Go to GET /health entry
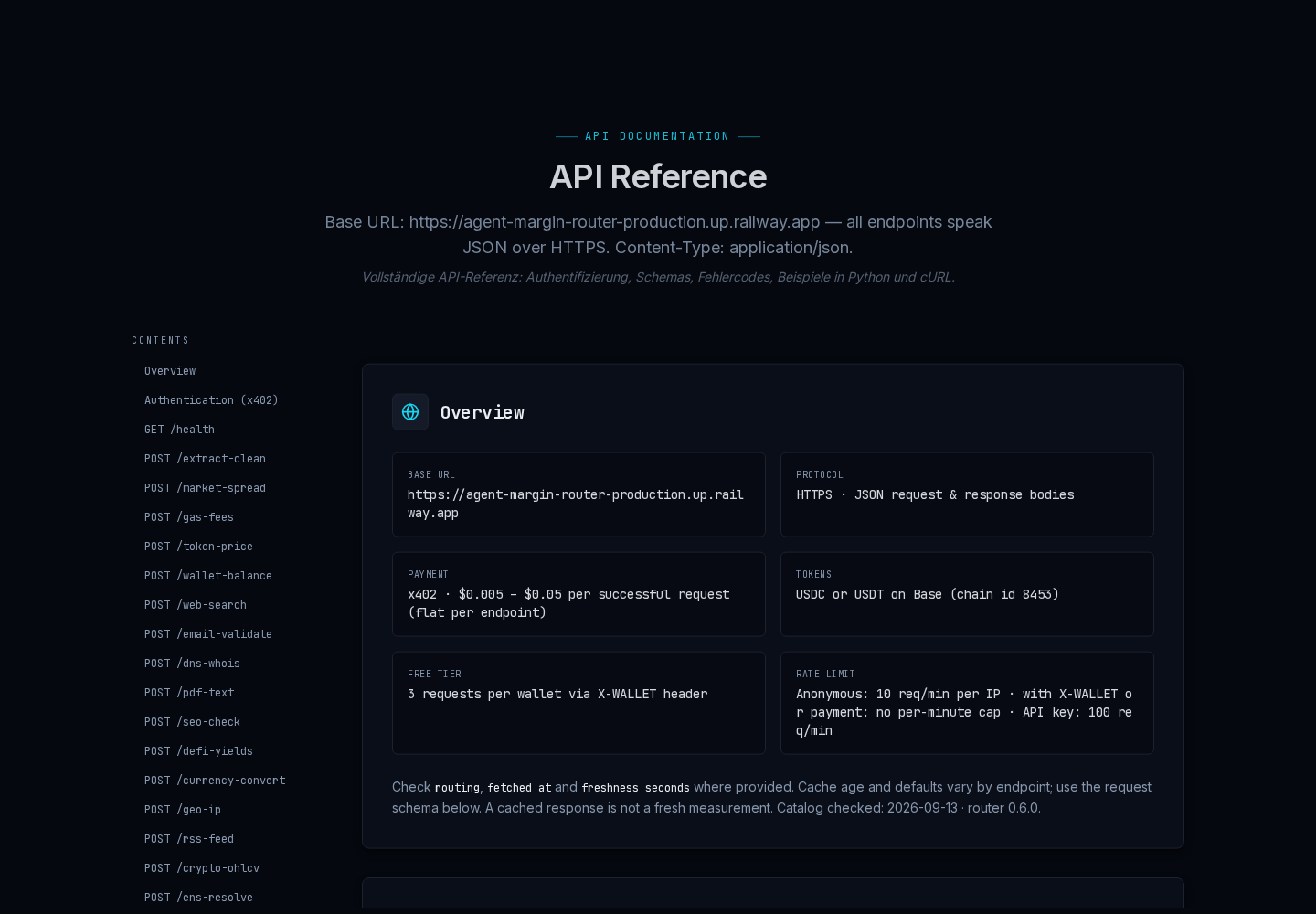This screenshot has height=914, width=1316. pos(179,430)
